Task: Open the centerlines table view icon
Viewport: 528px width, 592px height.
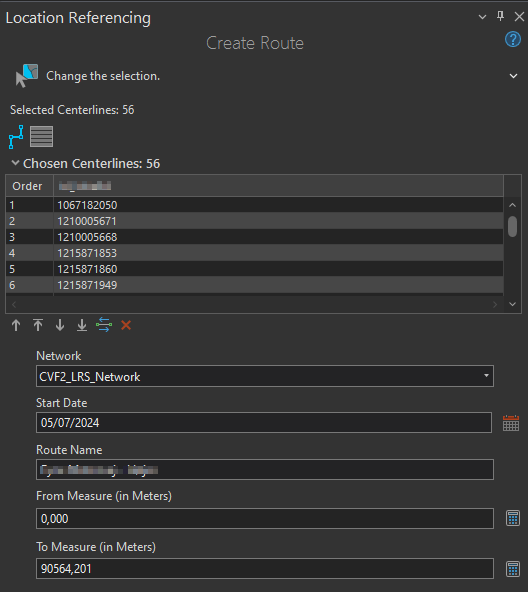Action: (42, 136)
